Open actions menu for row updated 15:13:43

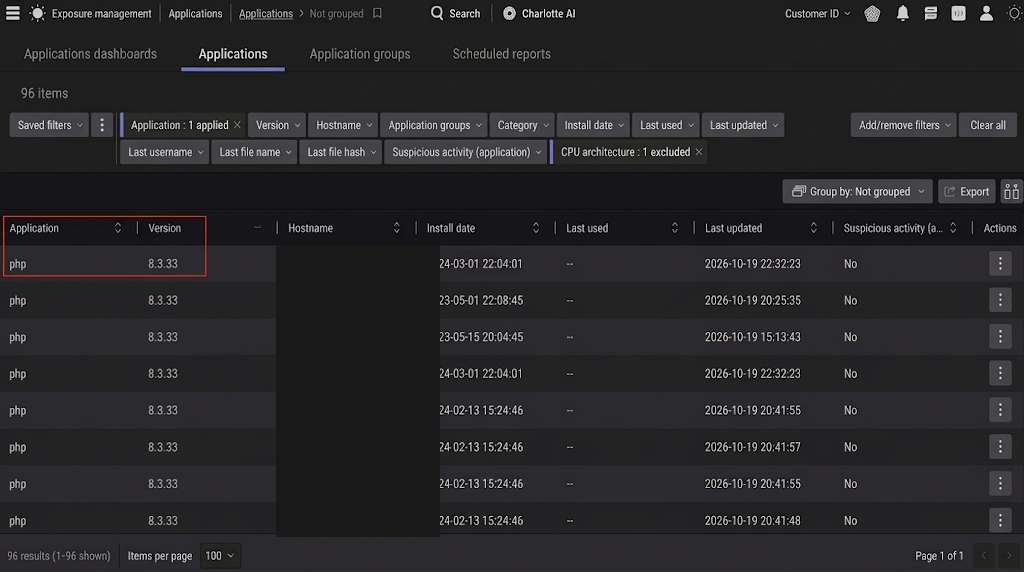tap(1000, 337)
